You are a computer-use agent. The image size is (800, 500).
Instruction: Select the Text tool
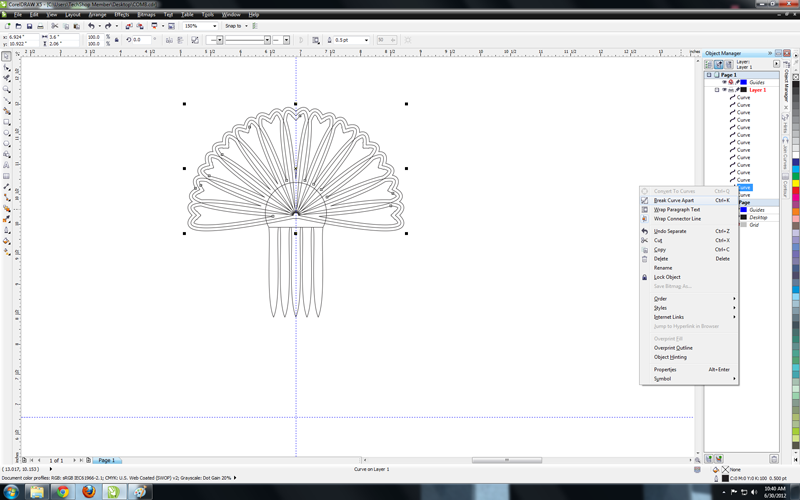(x=7, y=165)
